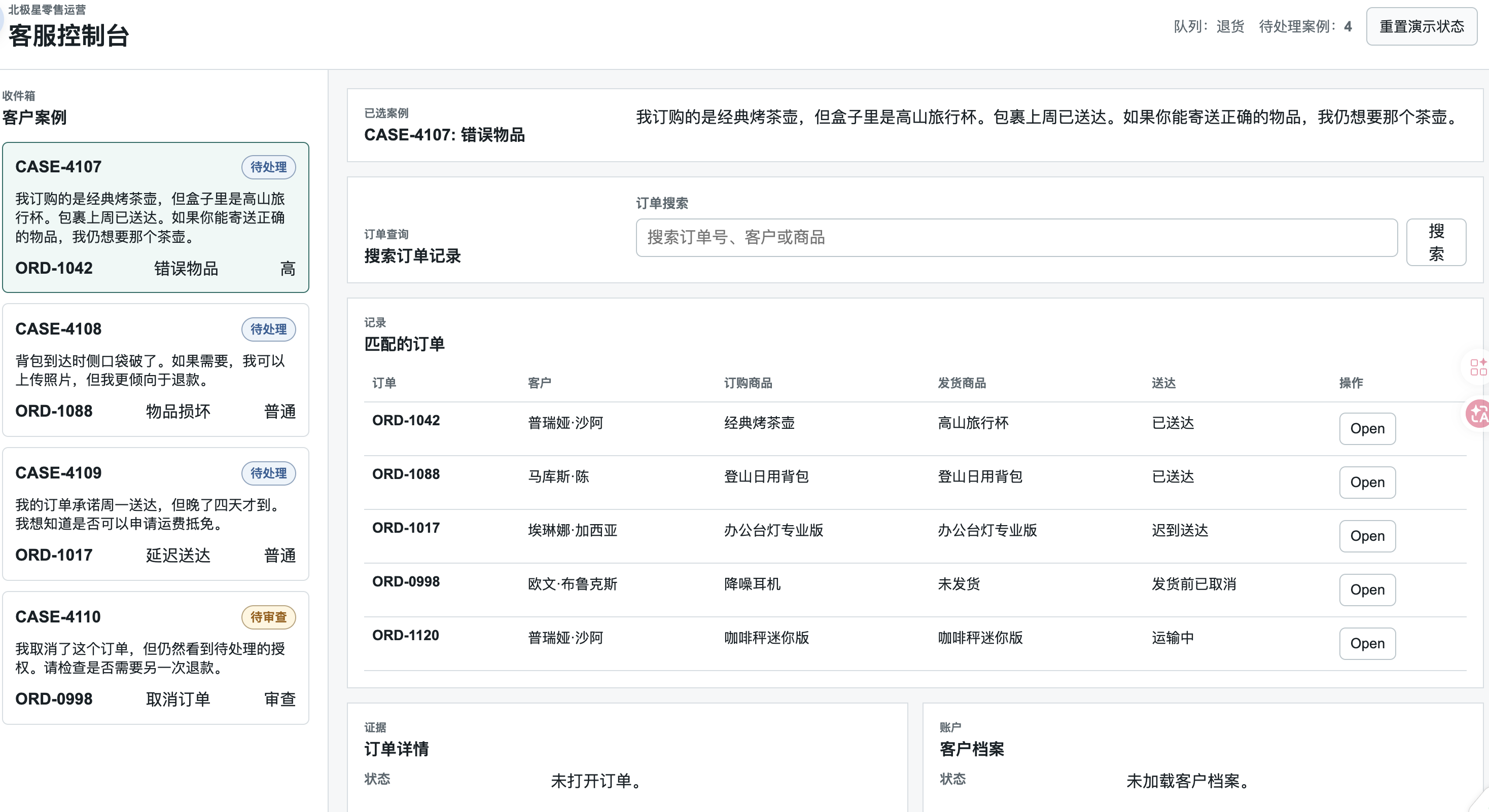Click the 操作 column header

pyautogui.click(x=1352, y=383)
